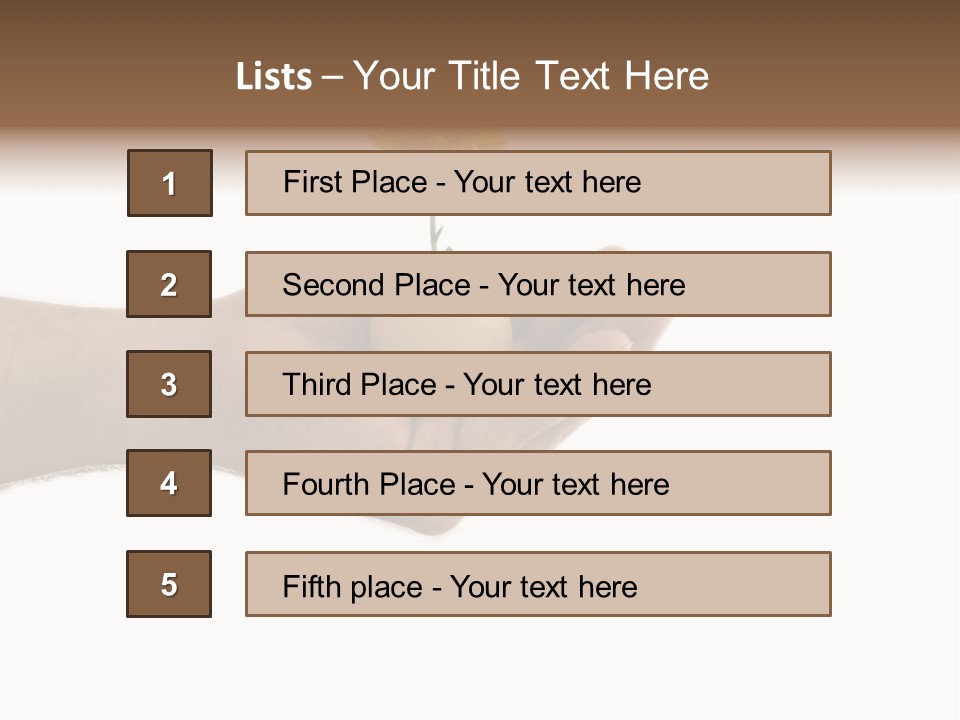Click the word "Title" in the heading
The image size is (960, 720).
coord(487,76)
